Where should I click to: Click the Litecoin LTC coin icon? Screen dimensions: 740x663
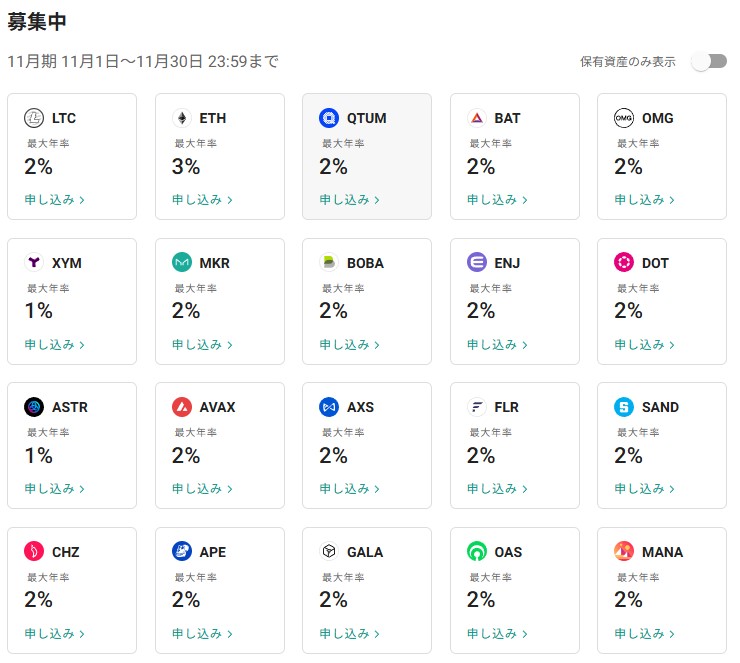tap(34, 118)
